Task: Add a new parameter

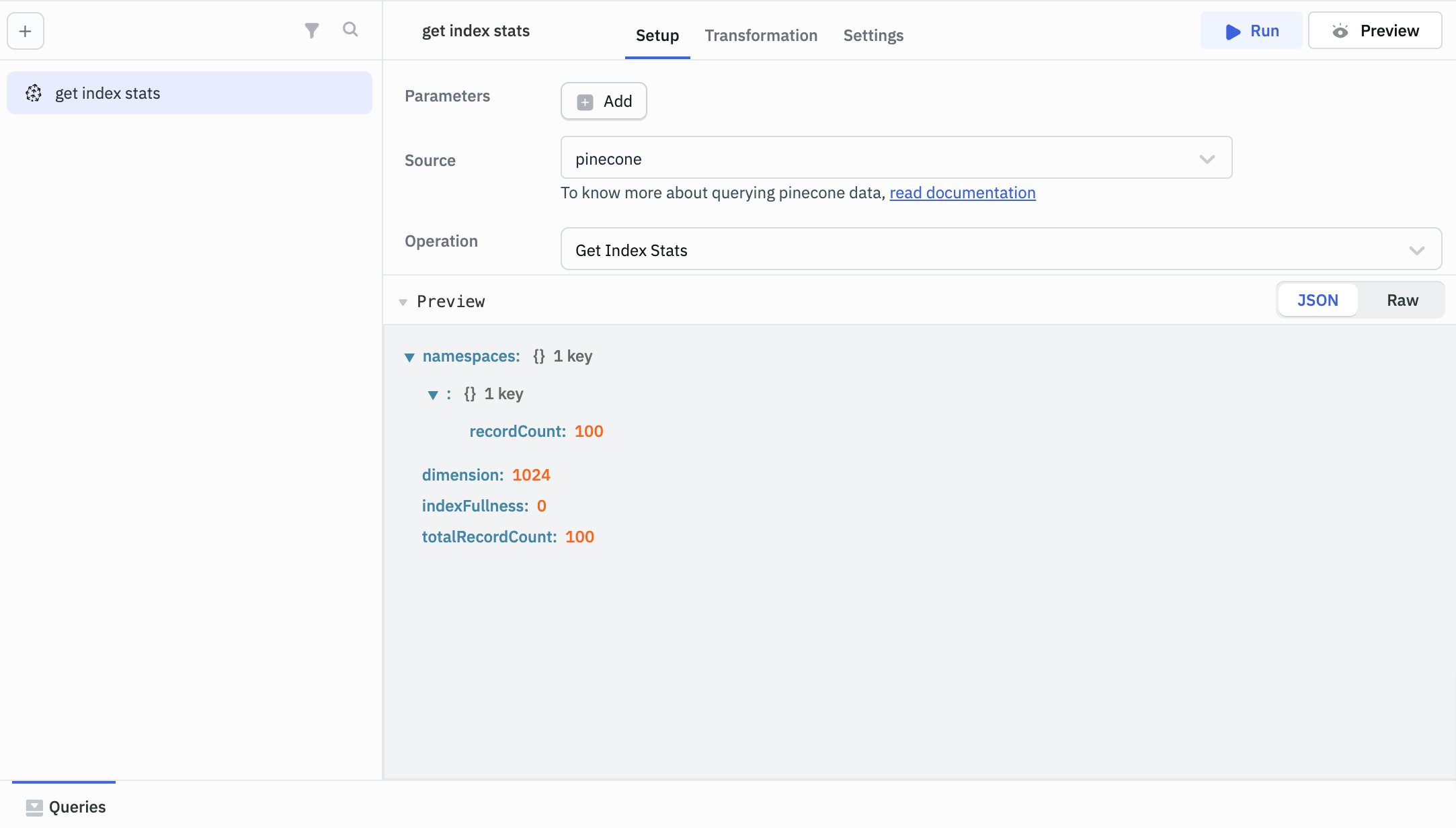Action: tap(604, 101)
